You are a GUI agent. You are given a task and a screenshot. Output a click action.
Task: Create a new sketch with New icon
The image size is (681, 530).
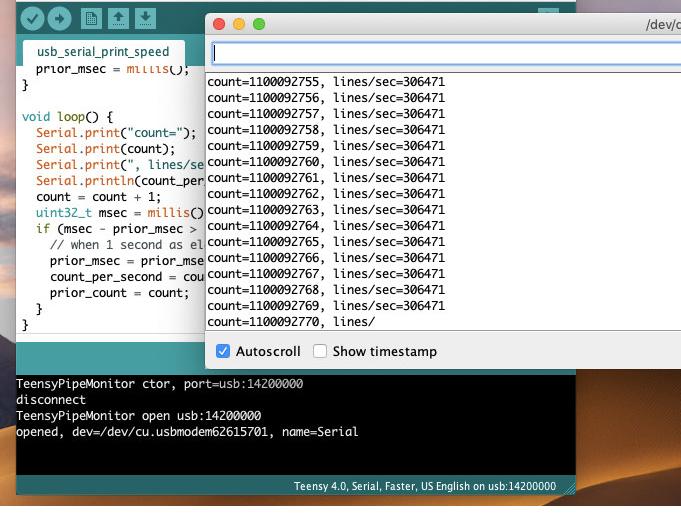coord(91,18)
